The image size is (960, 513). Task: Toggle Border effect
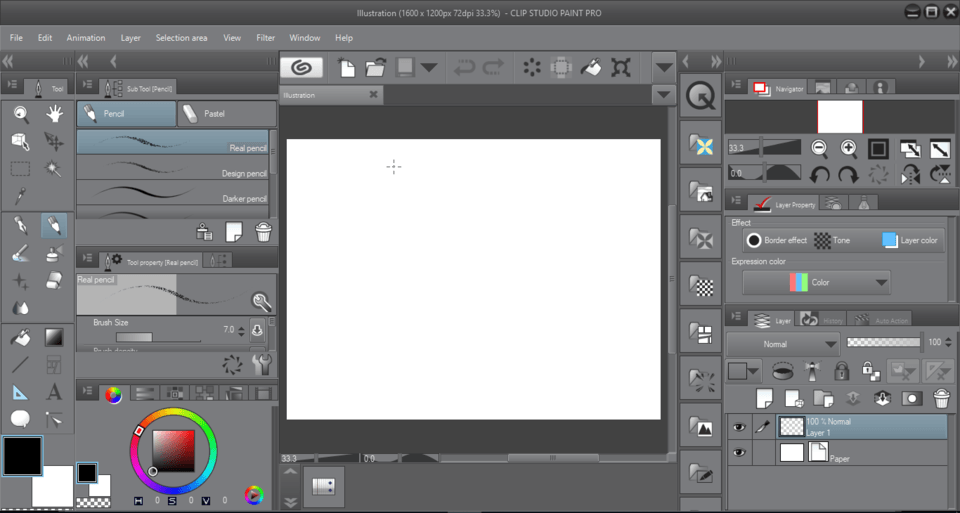tap(776, 241)
